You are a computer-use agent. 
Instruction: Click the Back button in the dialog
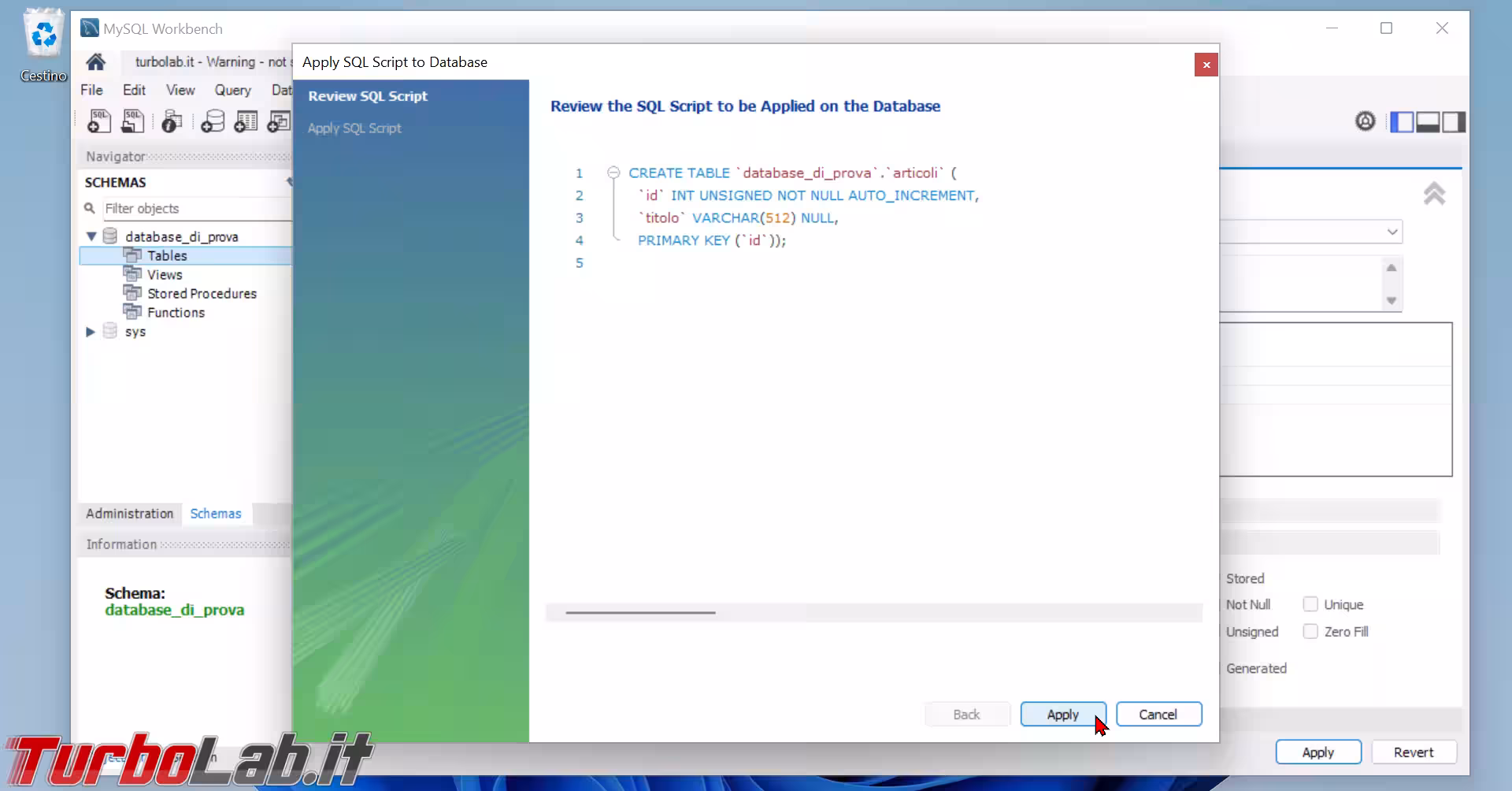[x=967, y=714]
